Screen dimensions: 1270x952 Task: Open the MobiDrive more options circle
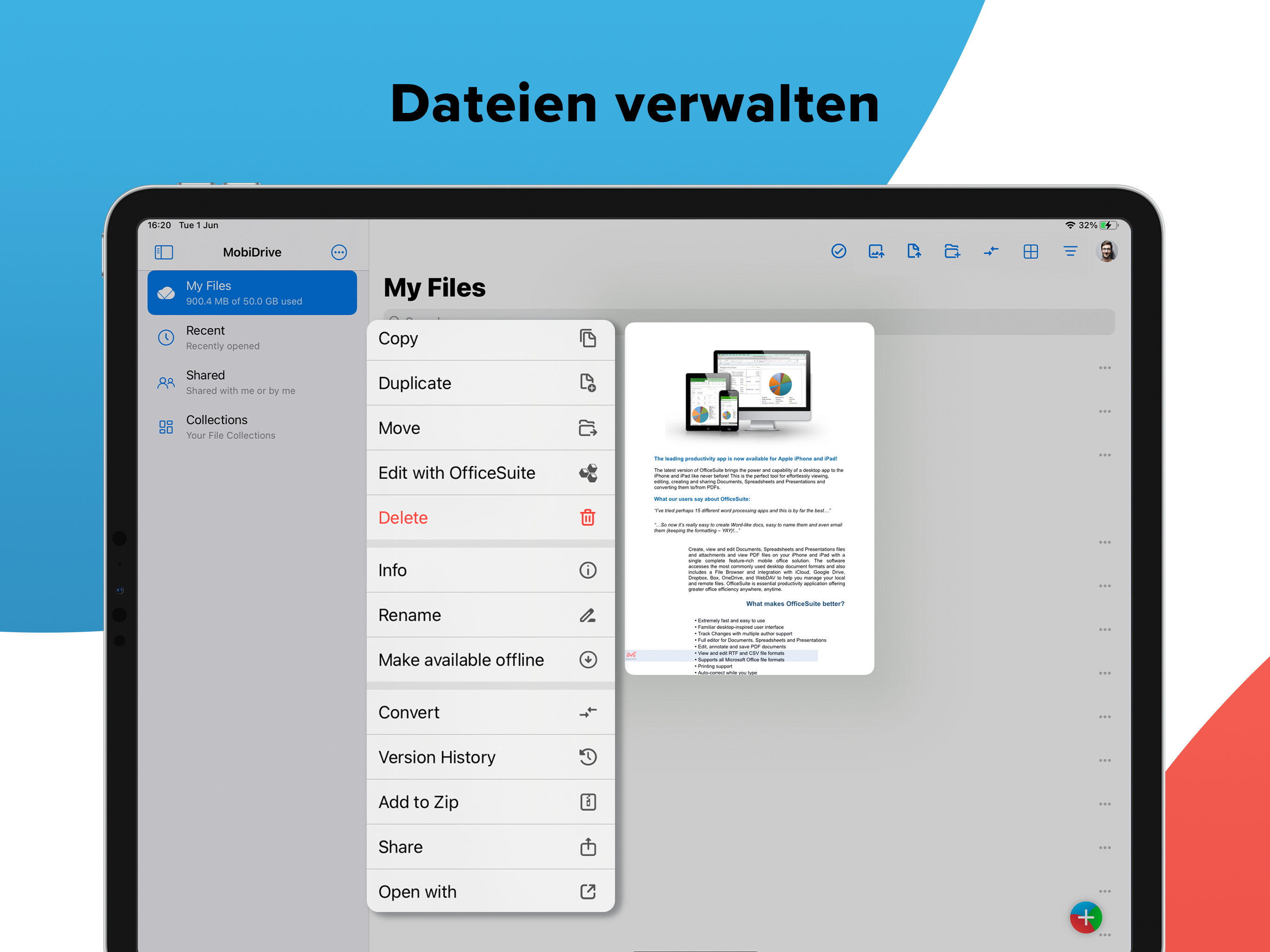pos(339,252)
